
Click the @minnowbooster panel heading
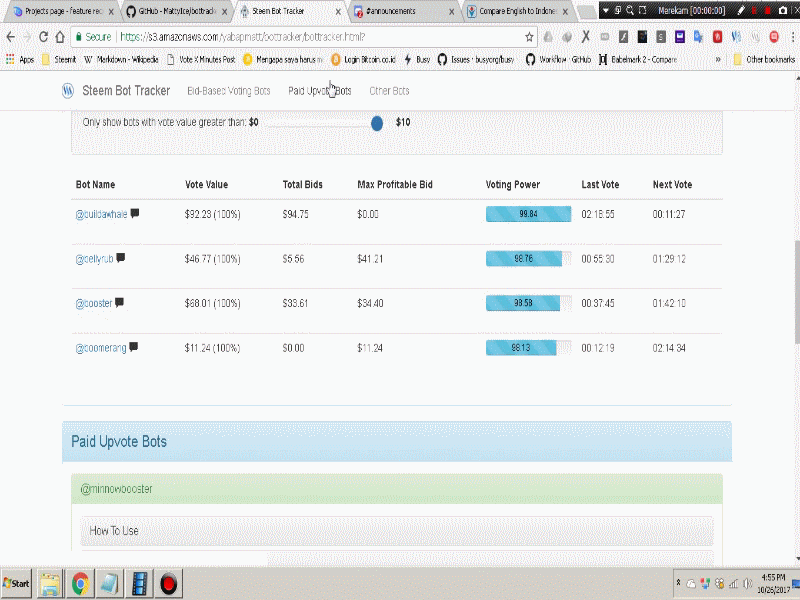click(x=396, y=489)
